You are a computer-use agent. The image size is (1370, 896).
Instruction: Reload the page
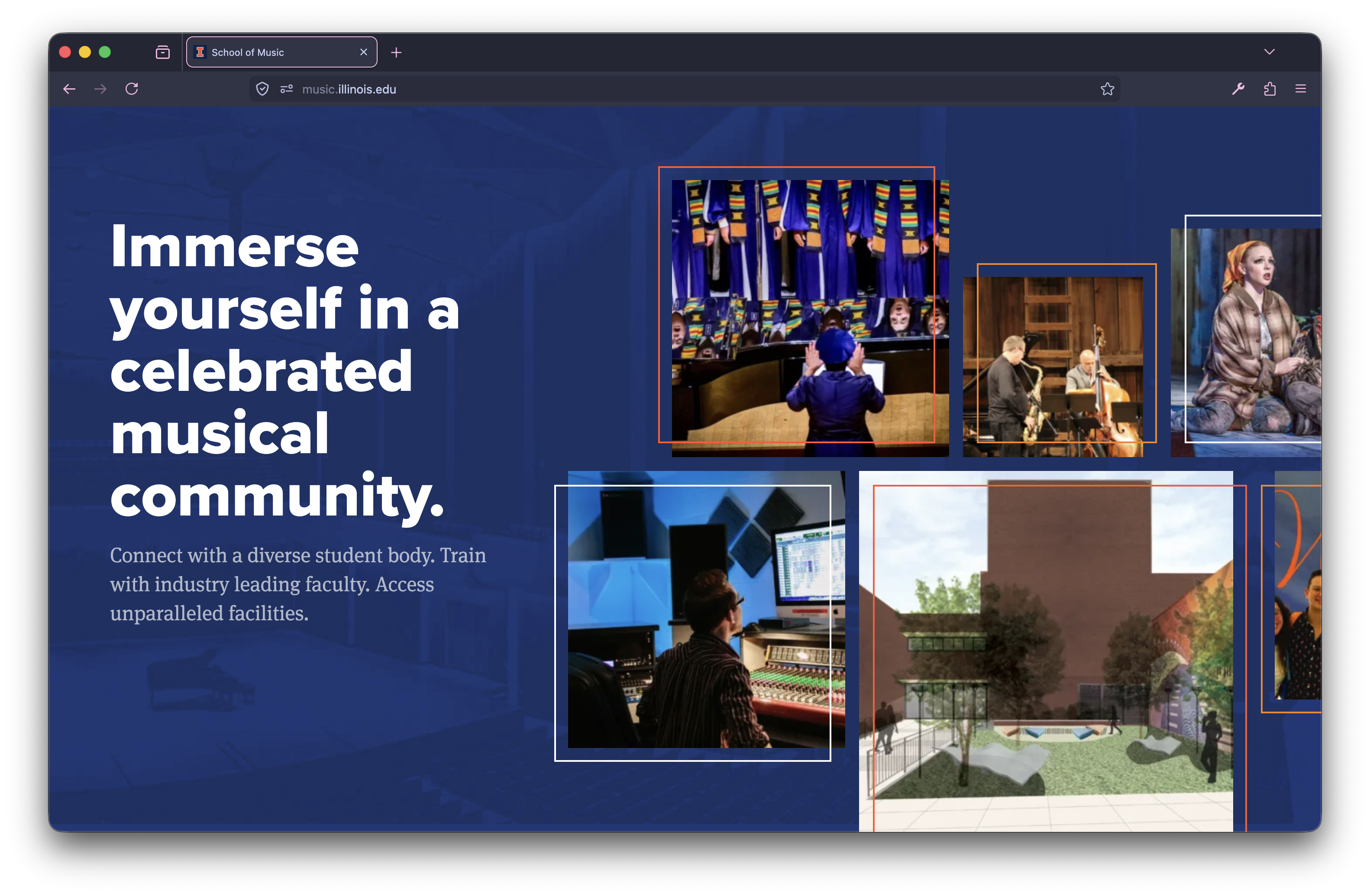pos(132,89)
